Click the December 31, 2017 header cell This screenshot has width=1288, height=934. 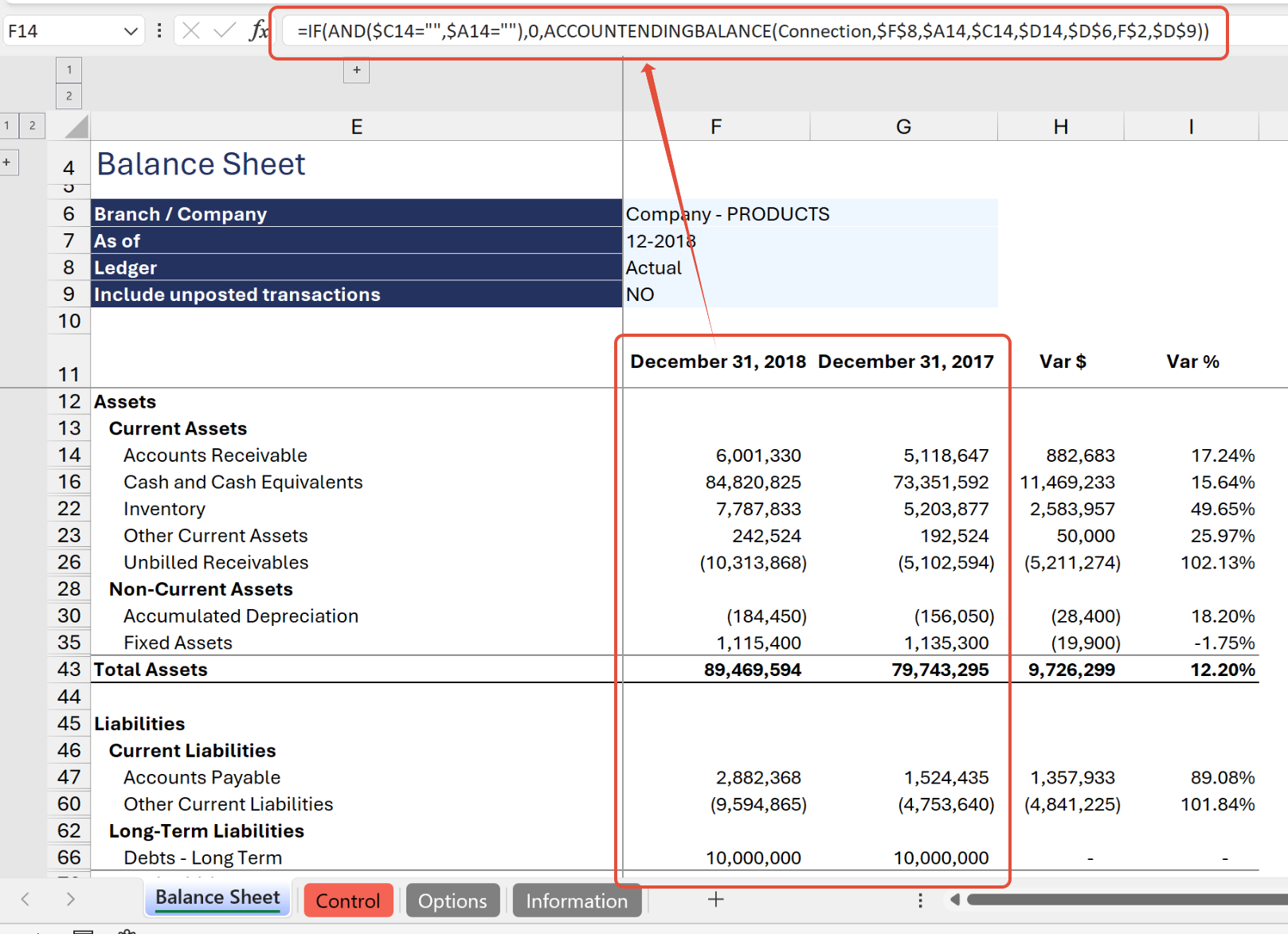(x=906, y=361)
